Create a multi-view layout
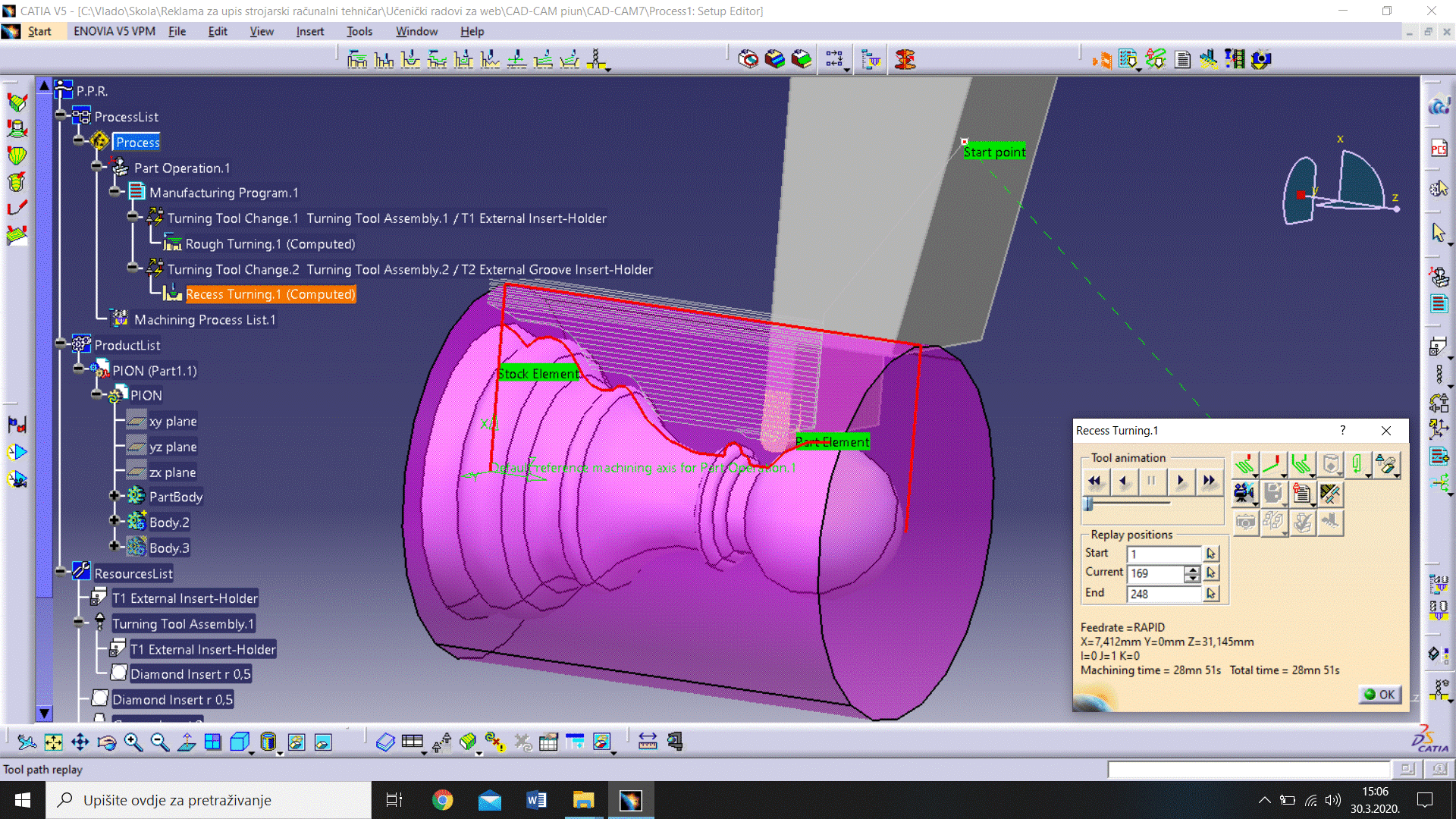The image size is (1456, 819). pos(212,742)
